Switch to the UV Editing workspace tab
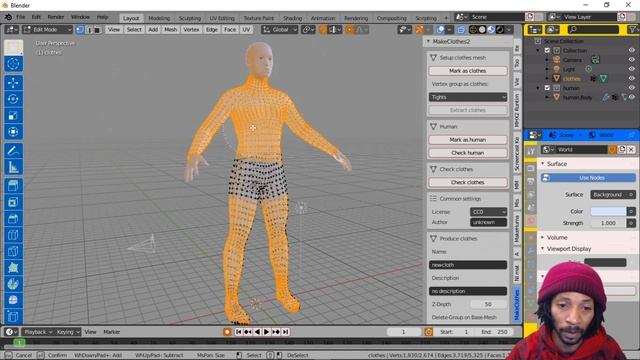 tap(222, 18)
